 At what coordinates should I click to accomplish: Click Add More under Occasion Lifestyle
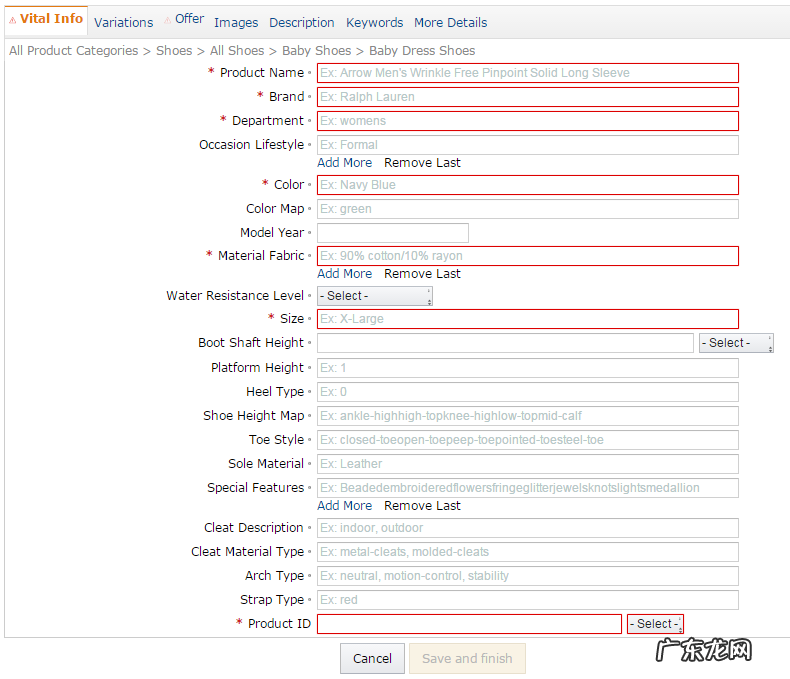[344, 163]
